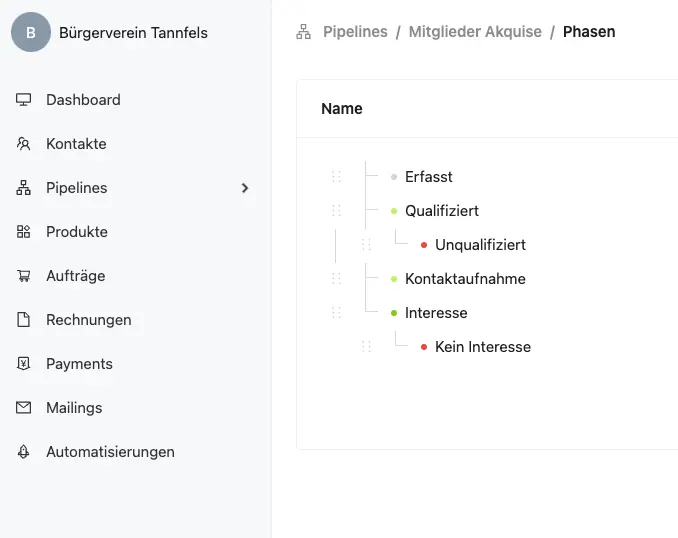Viewport: 678px width, 538px height.
Task: Select the Kein Interesse phase row
Action: point(483,347)
